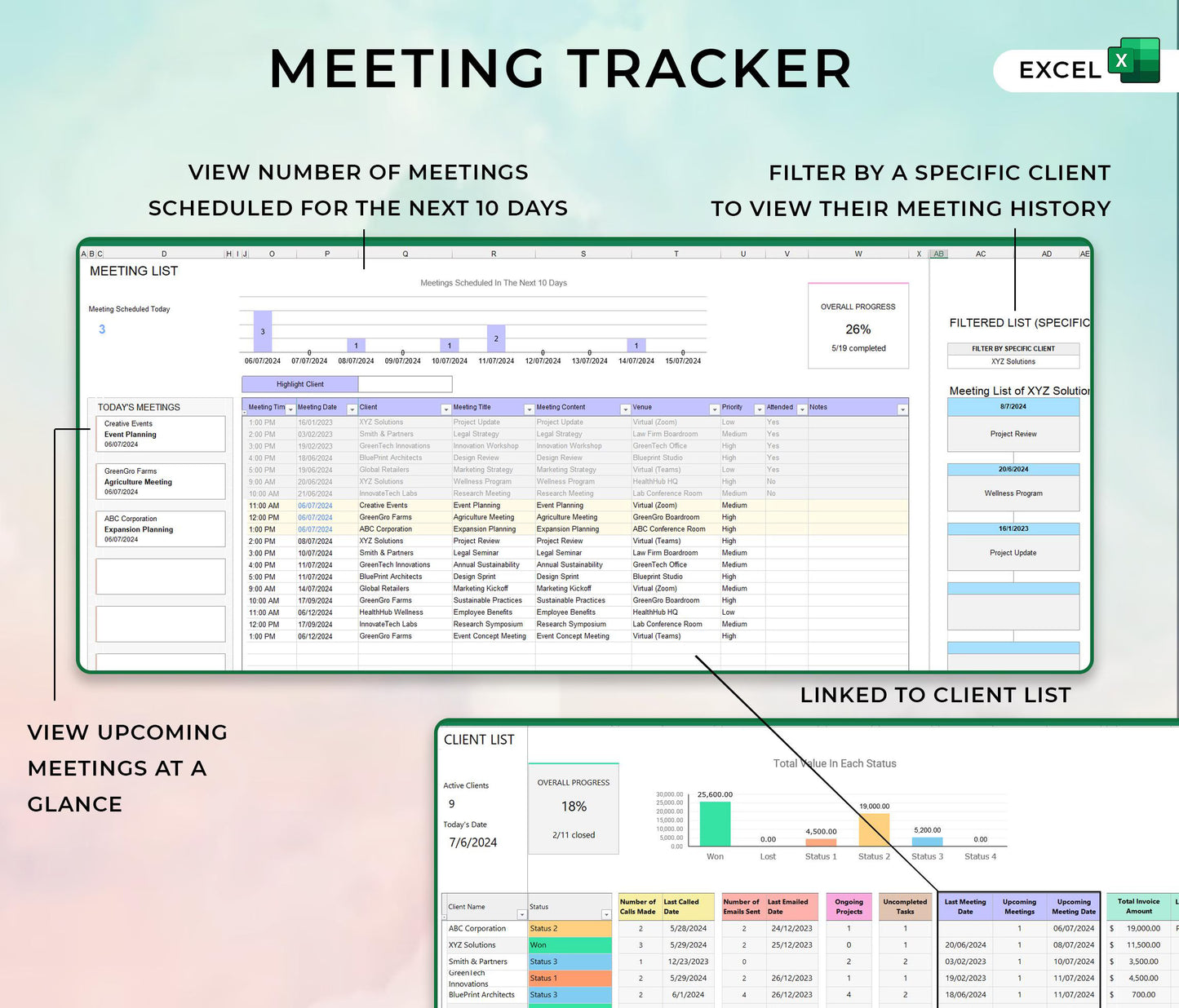Click the GreenGro Farms Agriculture Meeting card
1179x1008 pixels.
pyautogui.click(x=160, y=481)
